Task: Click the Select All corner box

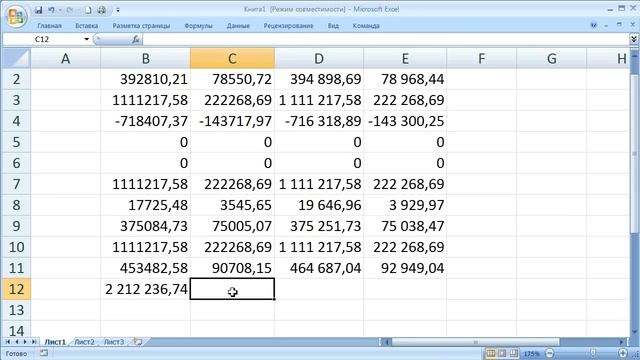Action: [16, 58]
